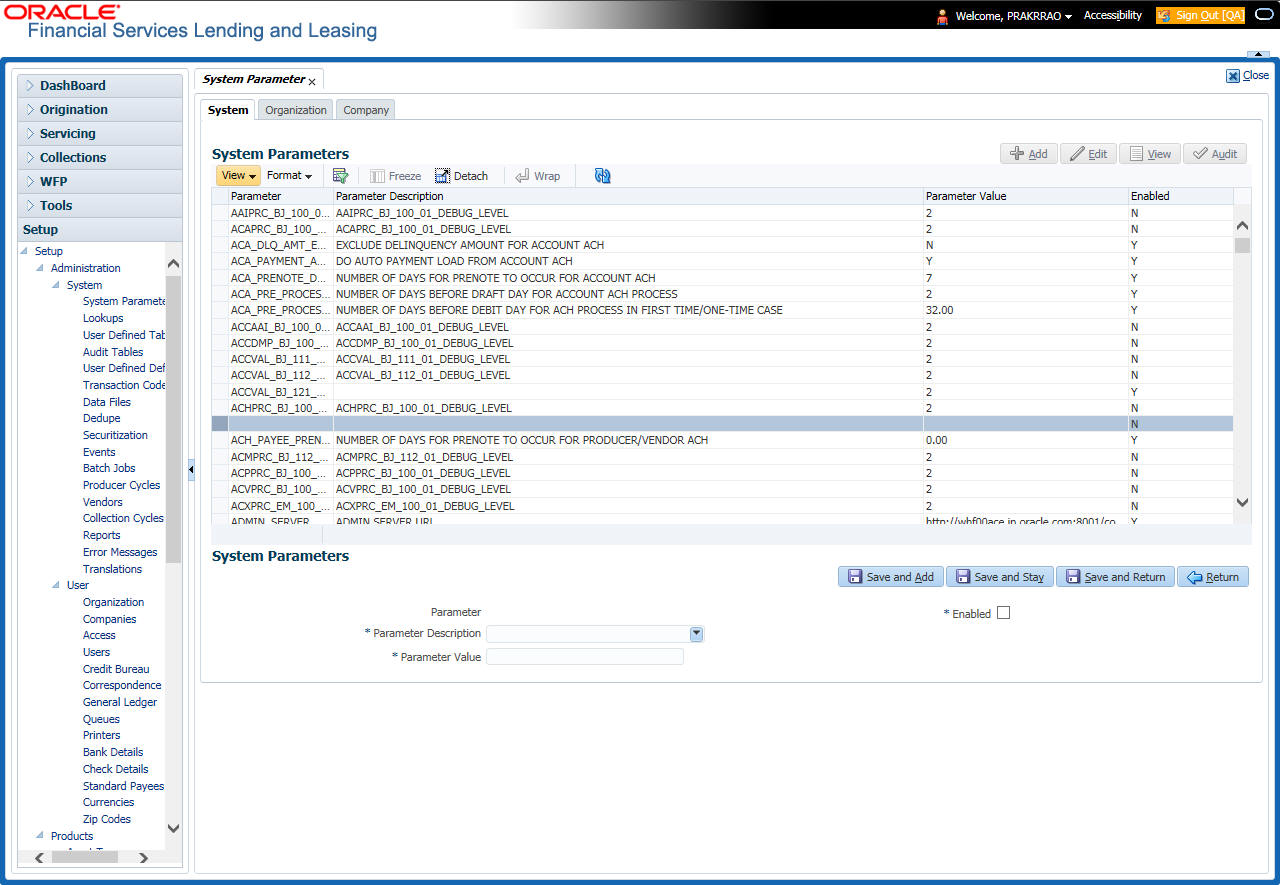This screenshot has height=885, width=1280.
Task: Collapse the left navigation panel splitter
Action: pos(190,468)
